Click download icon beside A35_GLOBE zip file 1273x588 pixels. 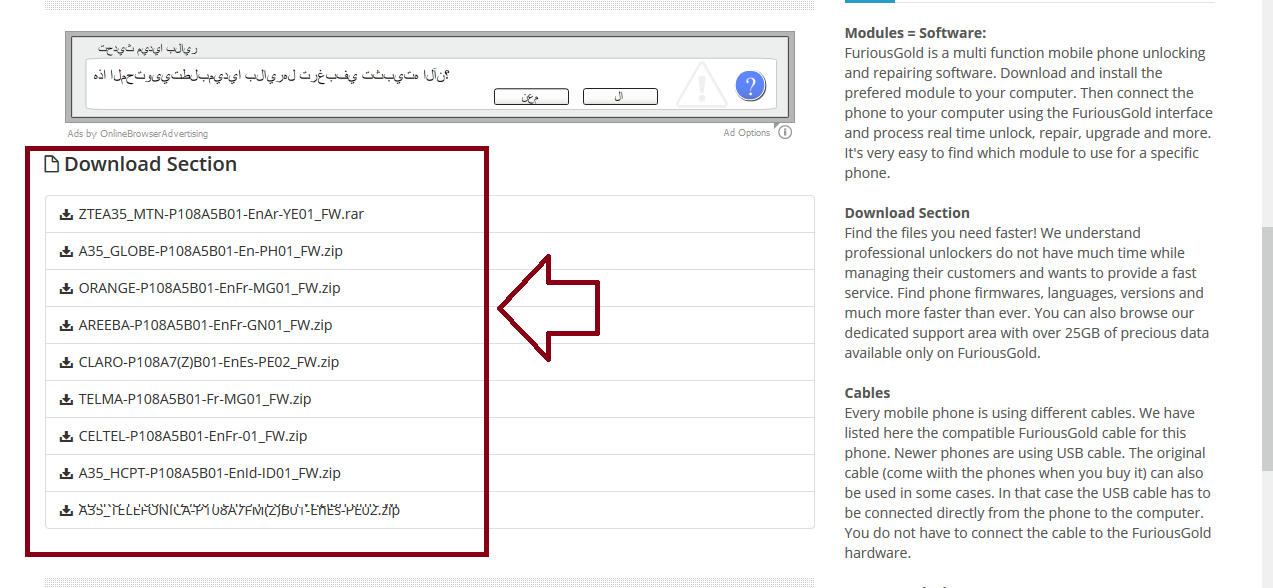click(x=66, y=251)
